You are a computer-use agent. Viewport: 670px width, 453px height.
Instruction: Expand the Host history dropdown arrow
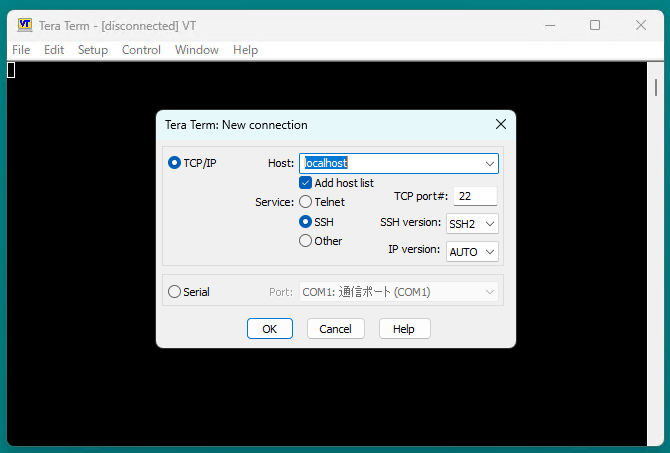click(x=490, y=164)
